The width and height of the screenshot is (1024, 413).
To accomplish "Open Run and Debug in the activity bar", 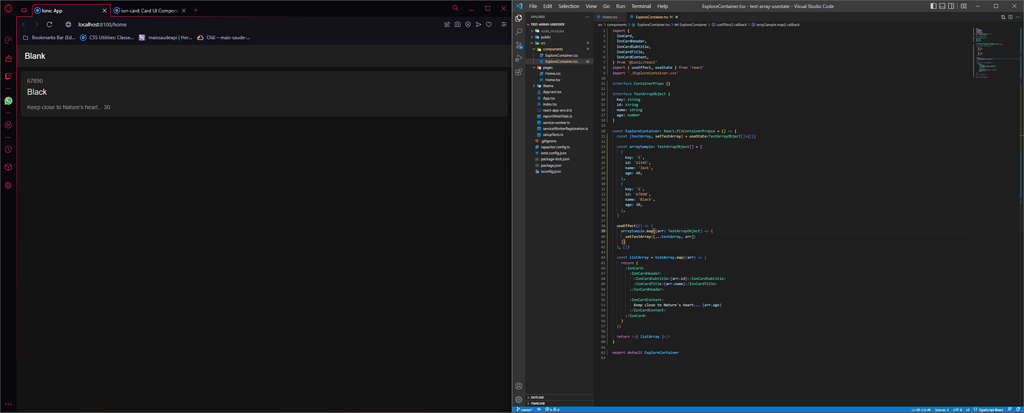I will 519,59.
